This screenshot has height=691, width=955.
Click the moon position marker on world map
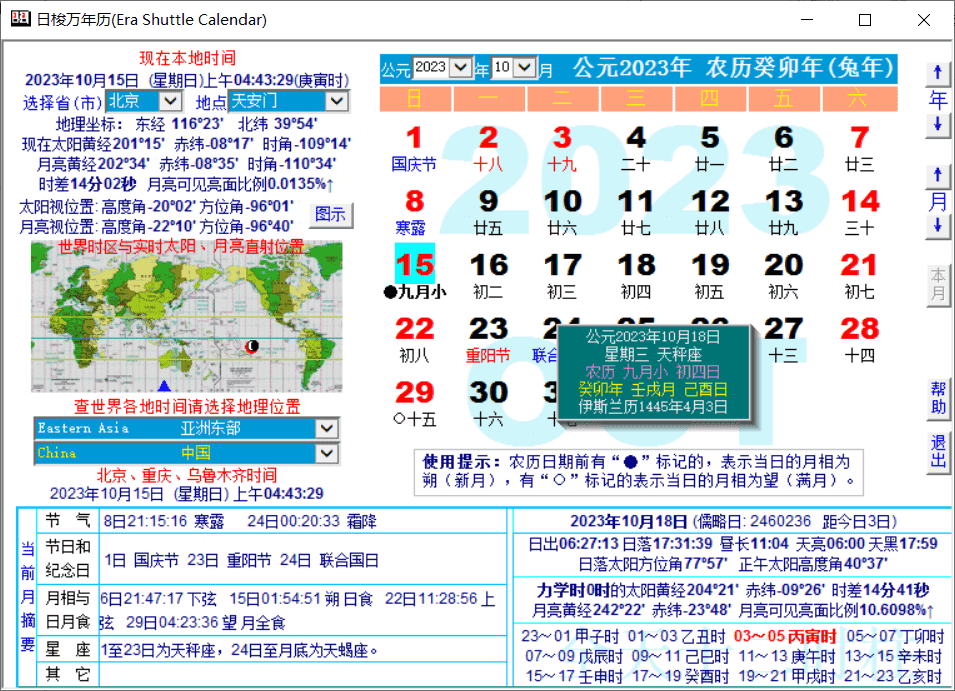click(252, 346)
